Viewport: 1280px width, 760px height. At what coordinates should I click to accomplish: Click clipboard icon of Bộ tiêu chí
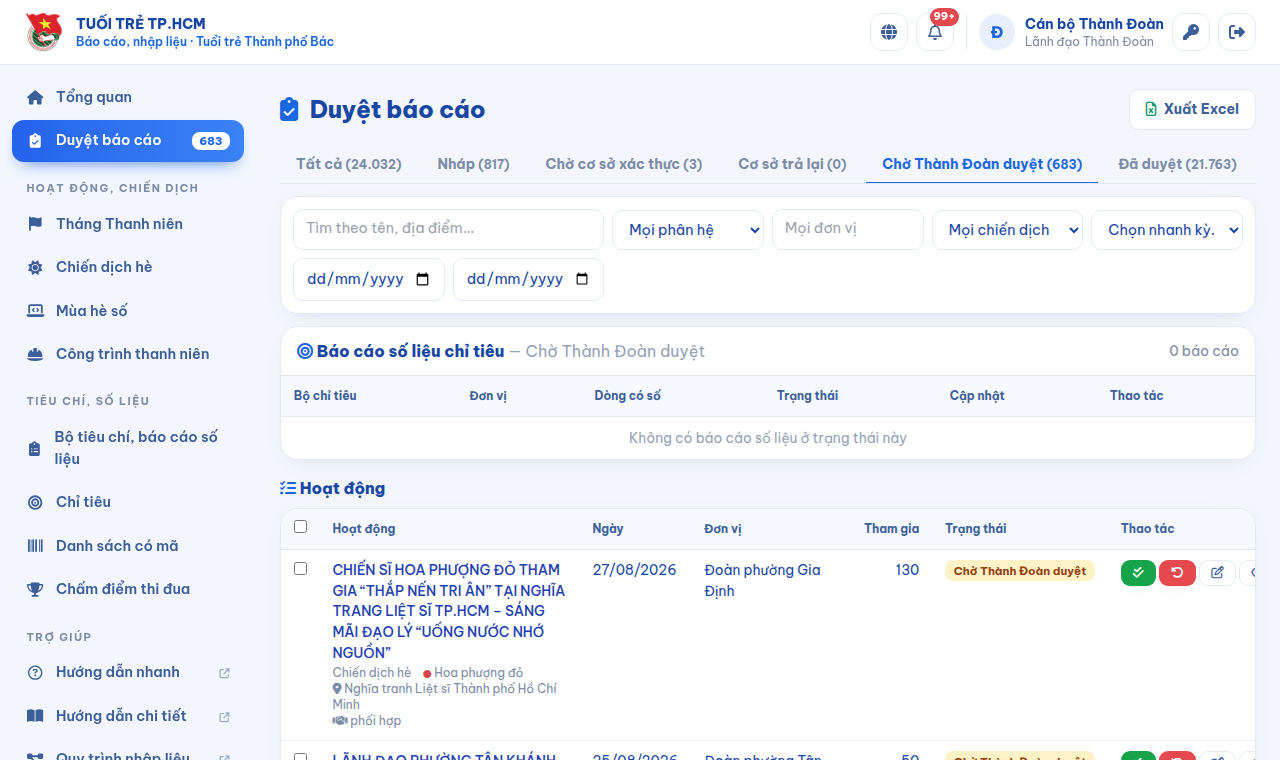(x=35, y=449)
